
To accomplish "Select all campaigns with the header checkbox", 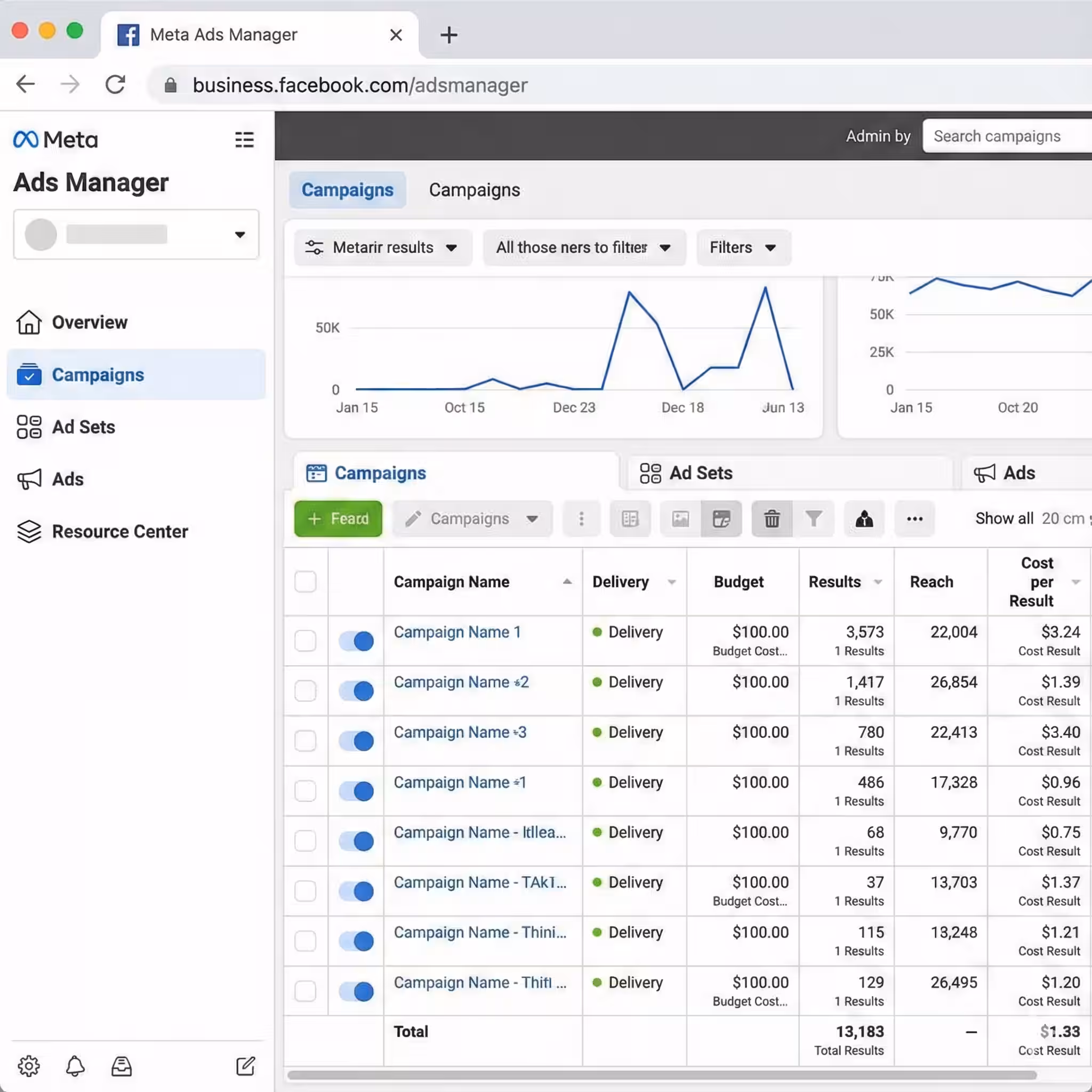I will (x=305, y=582).
